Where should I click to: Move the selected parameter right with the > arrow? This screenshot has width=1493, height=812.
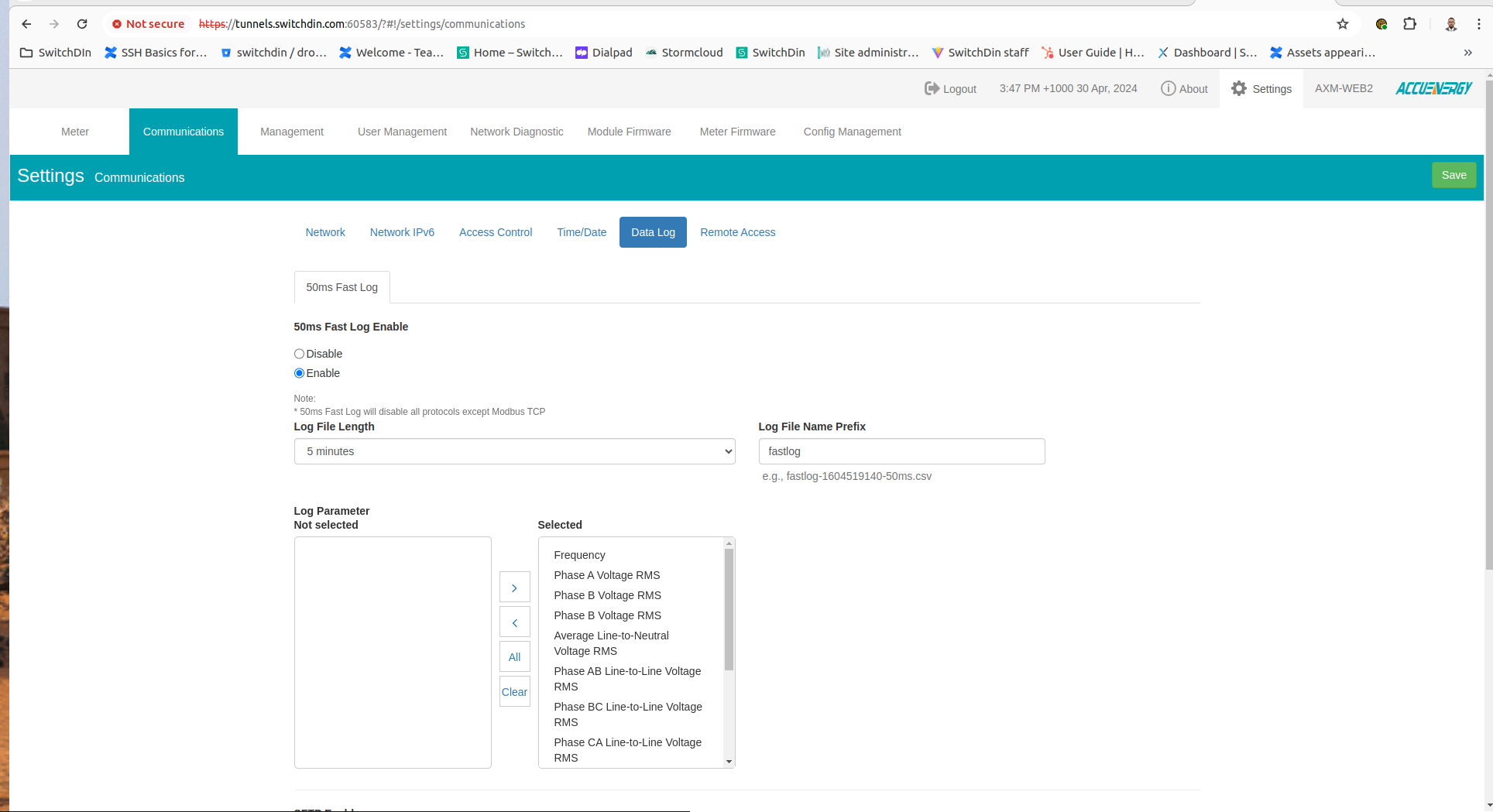click(x=514, y=588)
